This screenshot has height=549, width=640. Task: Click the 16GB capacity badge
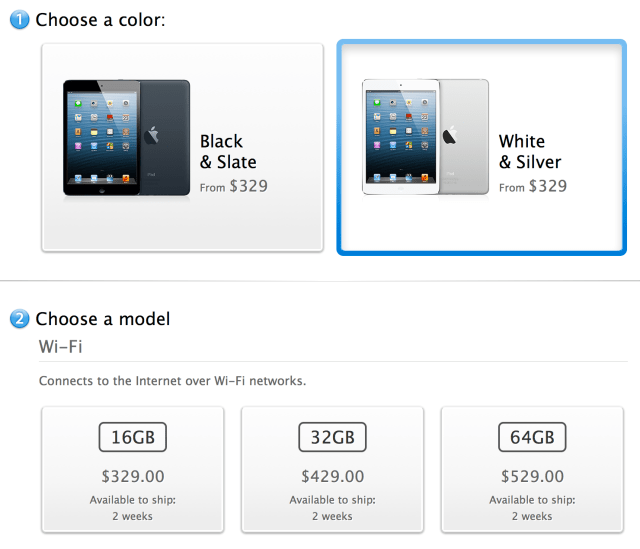pyautogui.click(x=132, y=438)
